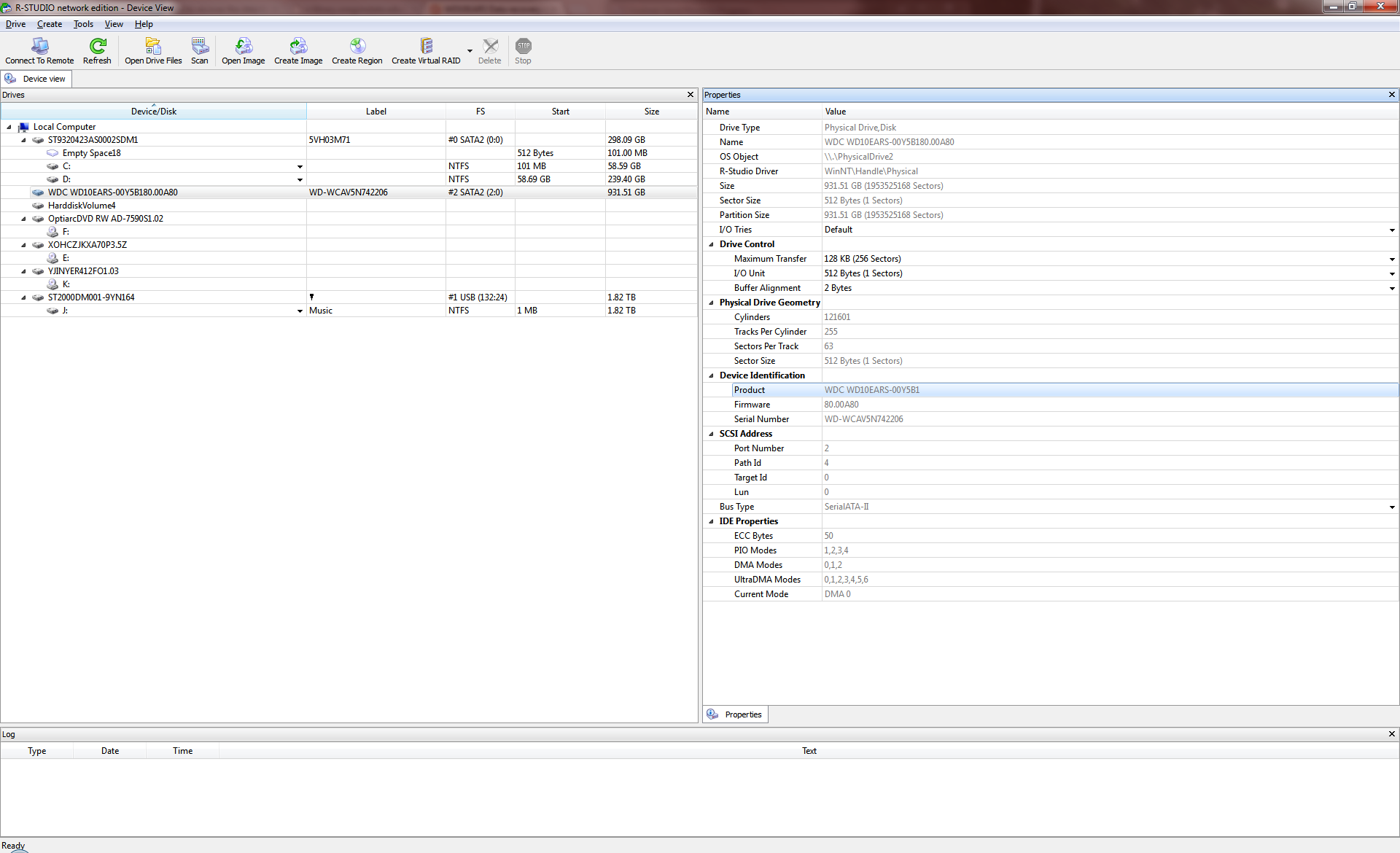Click the Delete toolbar icon

click(490, 46)
